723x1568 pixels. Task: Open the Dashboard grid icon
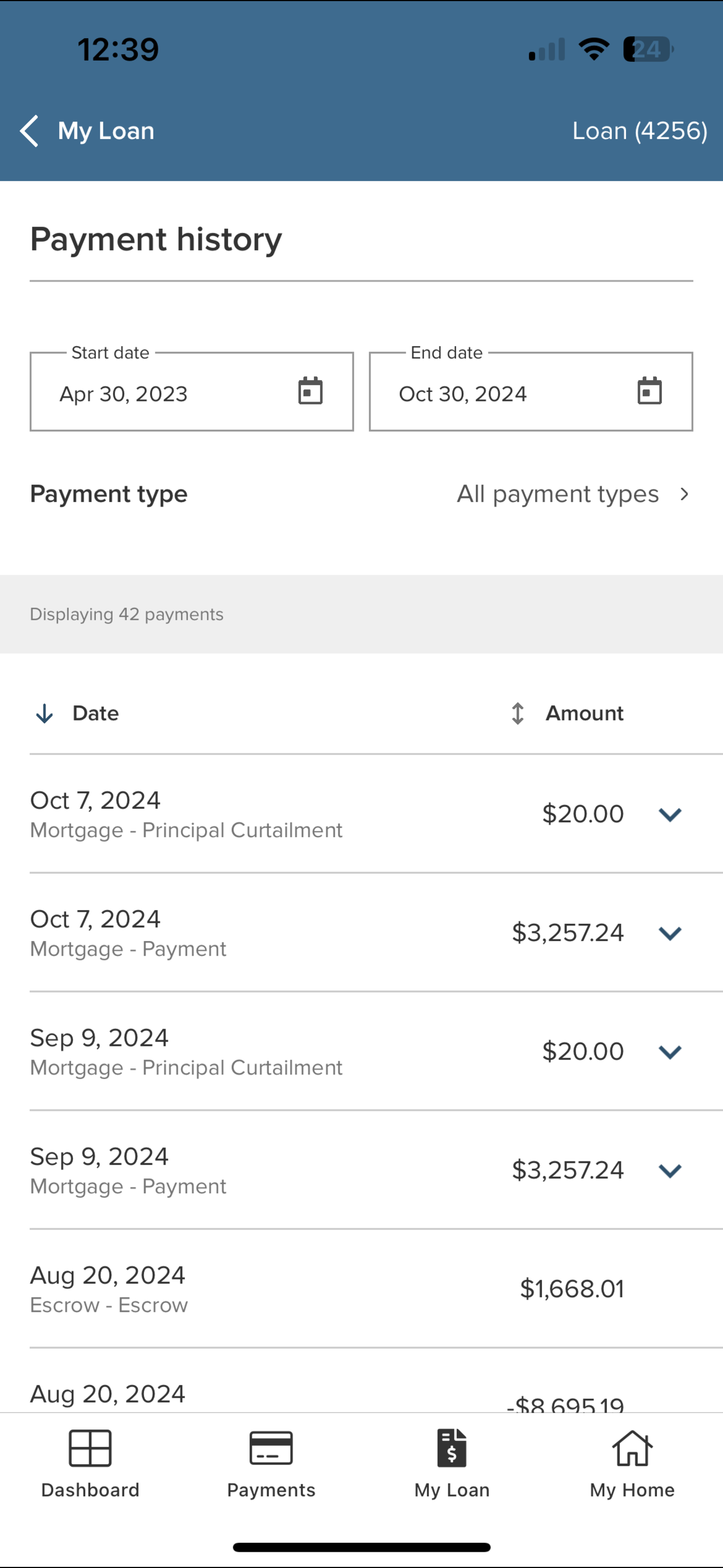[x=90, y=1448]
